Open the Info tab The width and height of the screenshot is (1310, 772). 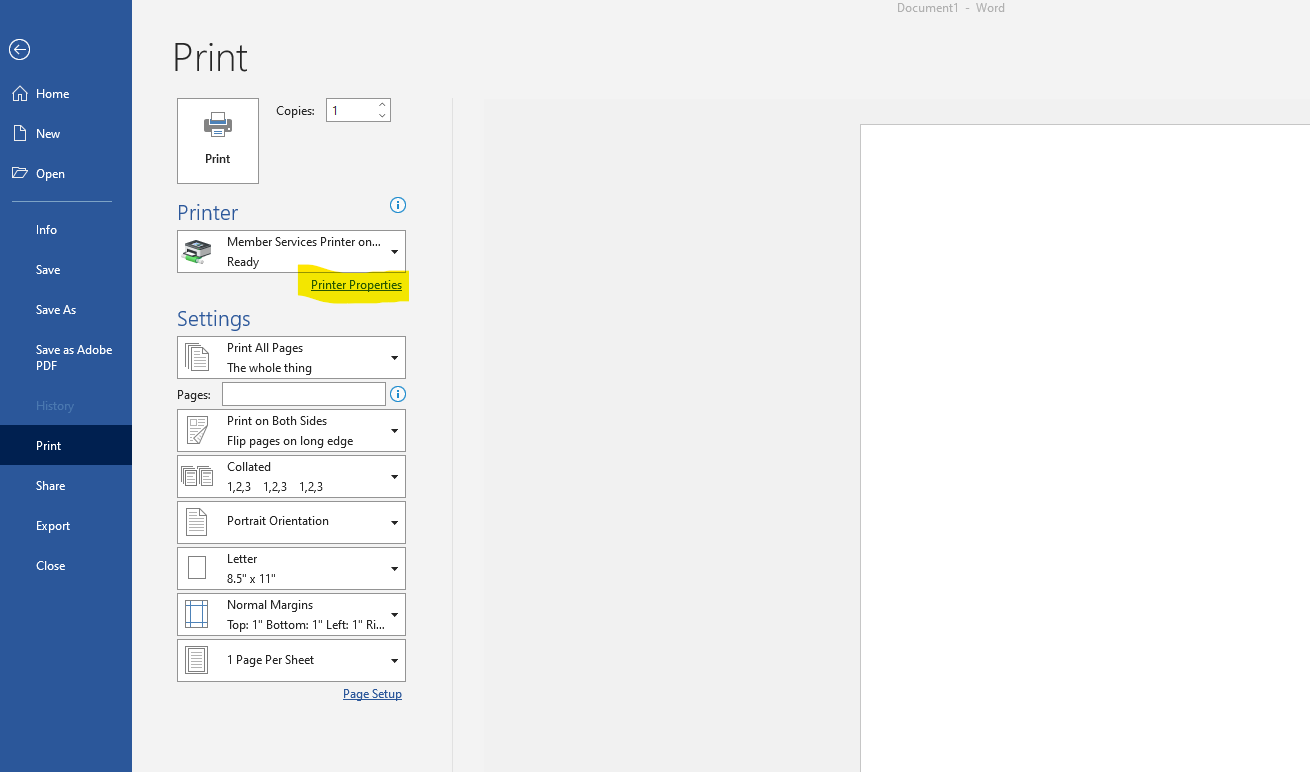(66, 229)
